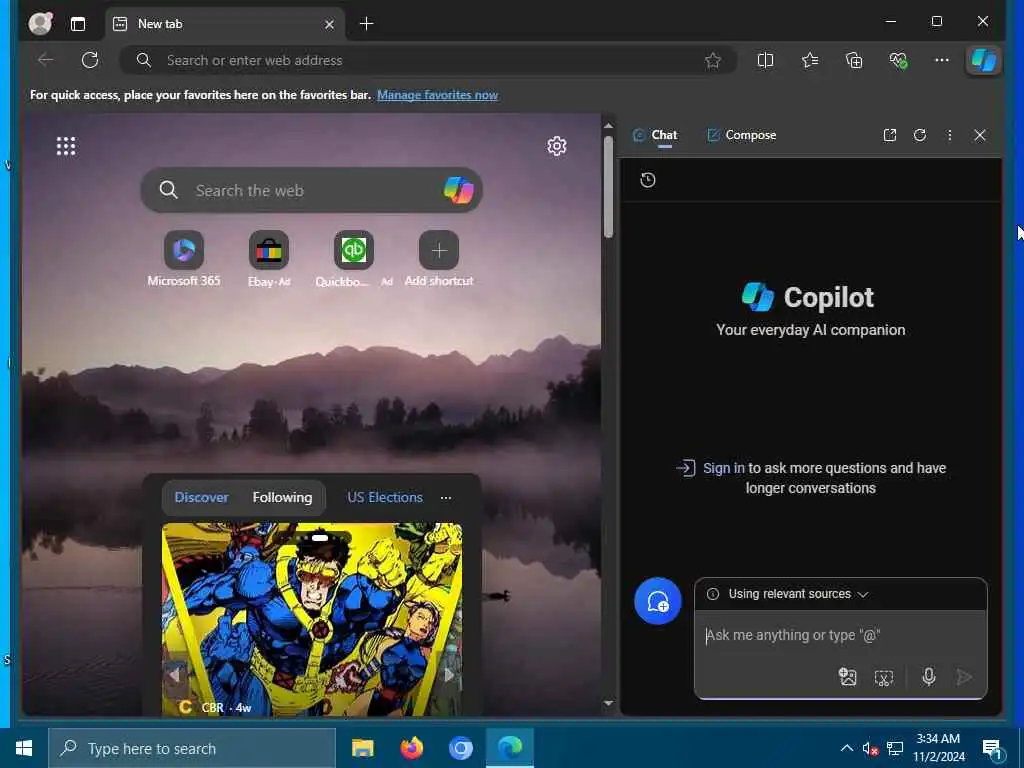Image resolution: width=1024 pixels, height=768 pixels.
Task: Open the Favorites list icon
Action: click(810, 60)
